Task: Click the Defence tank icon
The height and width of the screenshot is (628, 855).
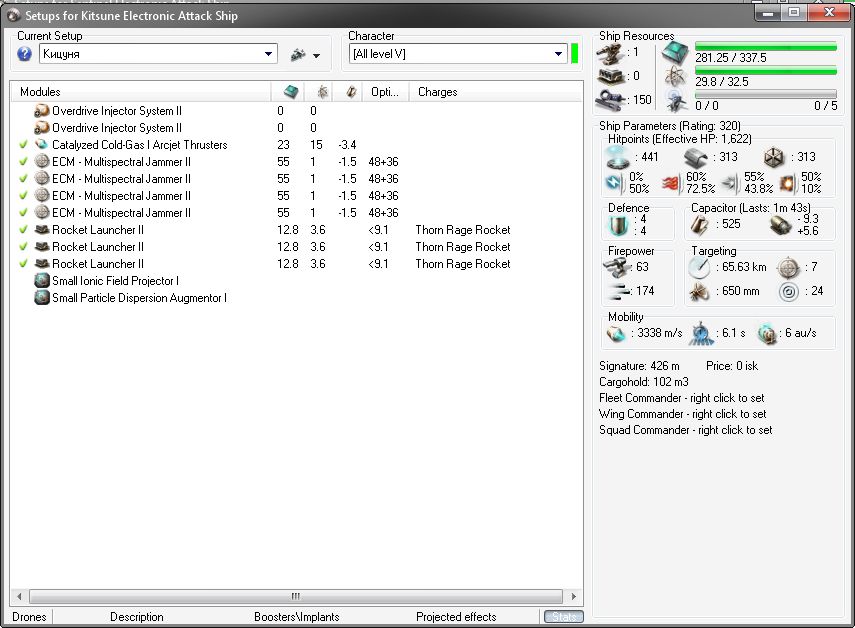Action: coord(618,225)
